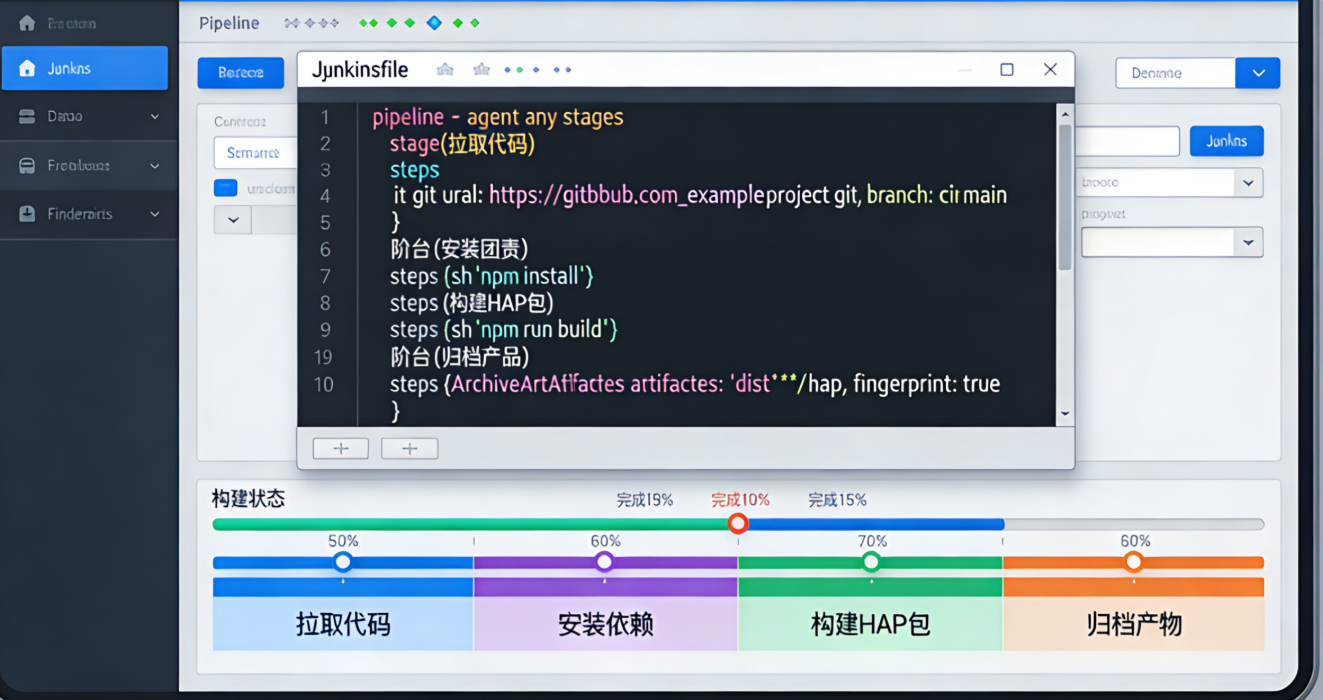1323x700 pixels.
Task: Click the blue diamond in Pipeline header
Action: [434, 22]
